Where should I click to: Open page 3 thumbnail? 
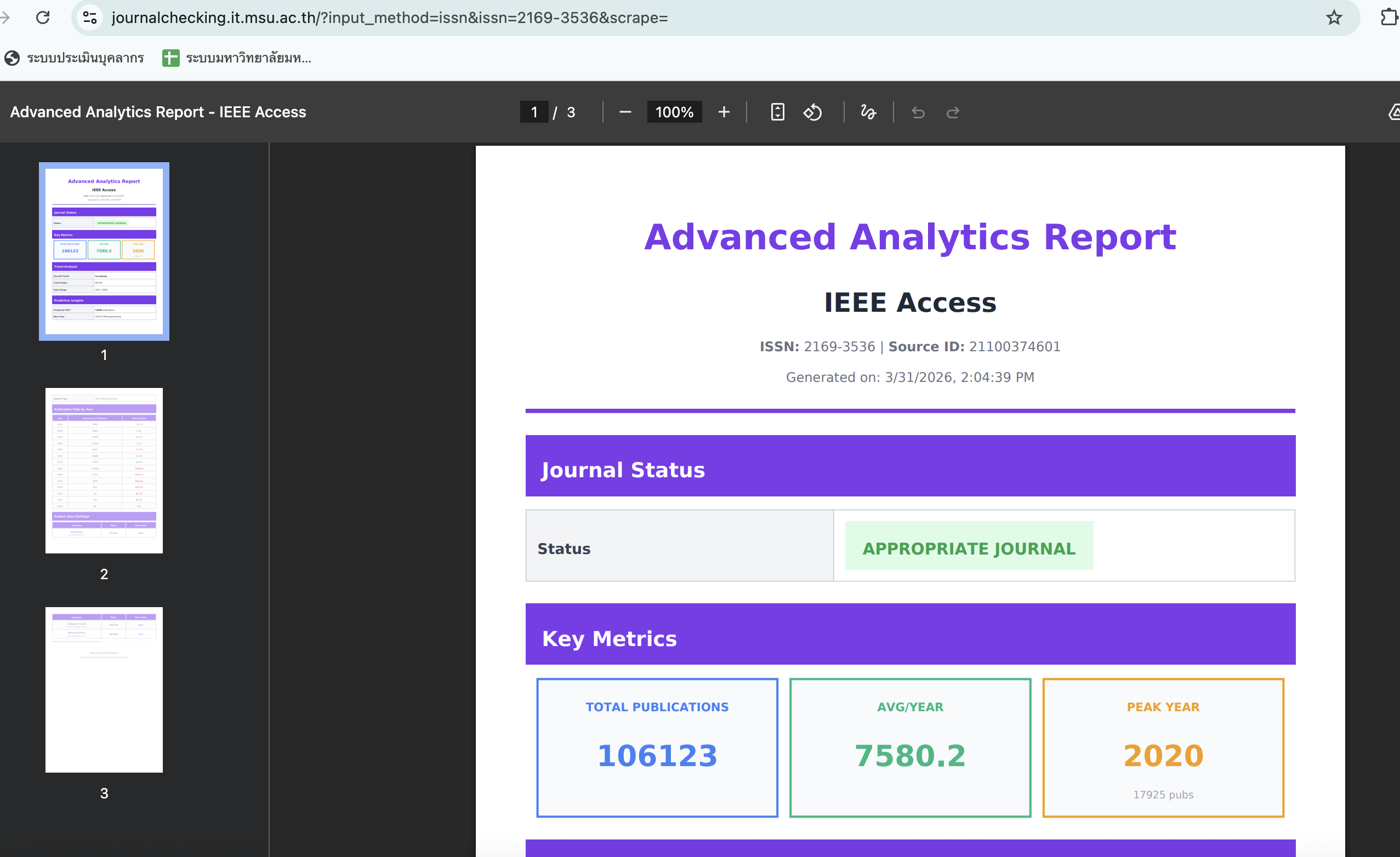(x=104, y=689)
